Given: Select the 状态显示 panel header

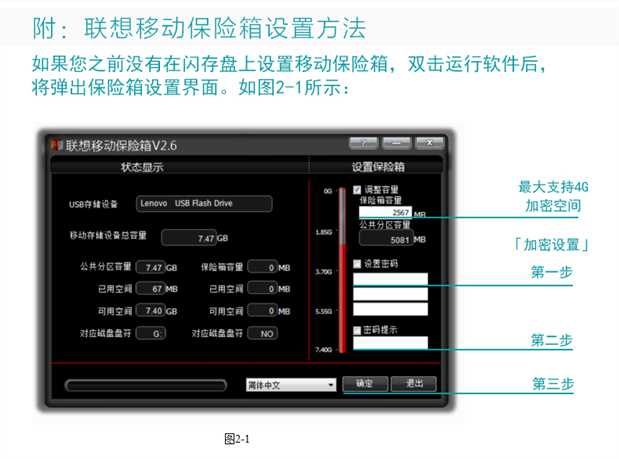Looking at the screenshot, I should point(142,167).
